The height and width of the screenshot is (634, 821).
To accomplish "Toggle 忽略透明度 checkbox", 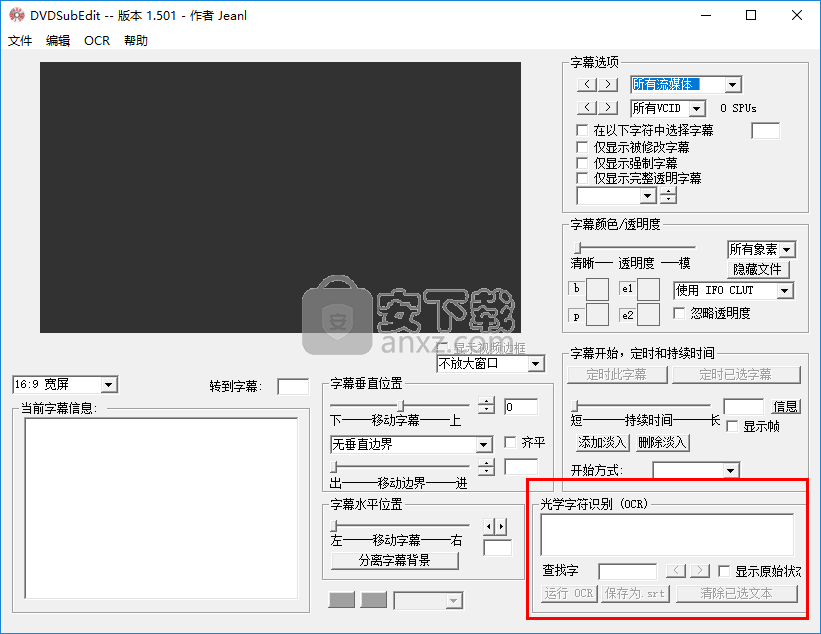I will tap(679, 313).
